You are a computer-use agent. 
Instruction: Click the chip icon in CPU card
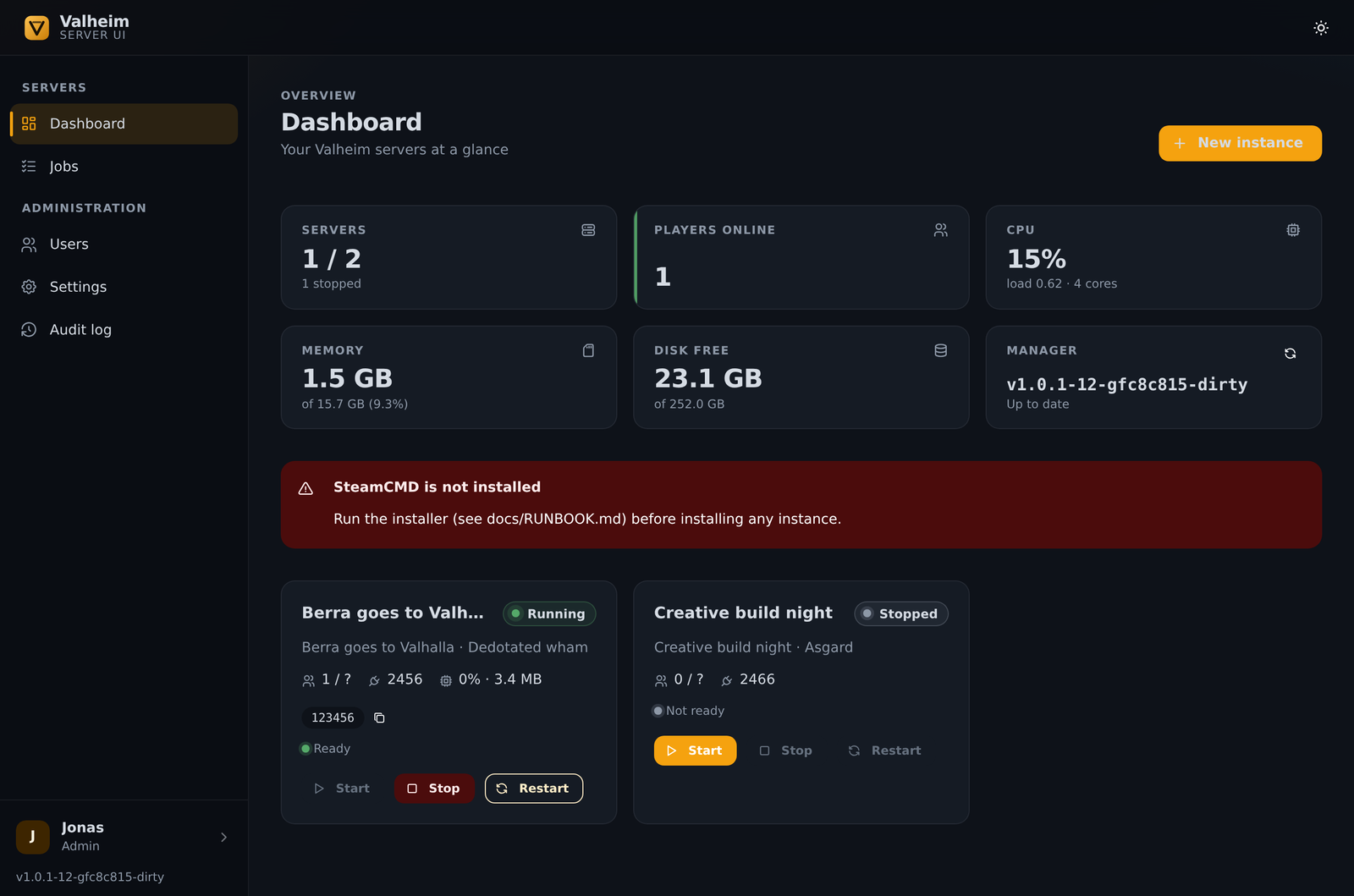(1293, 230)
